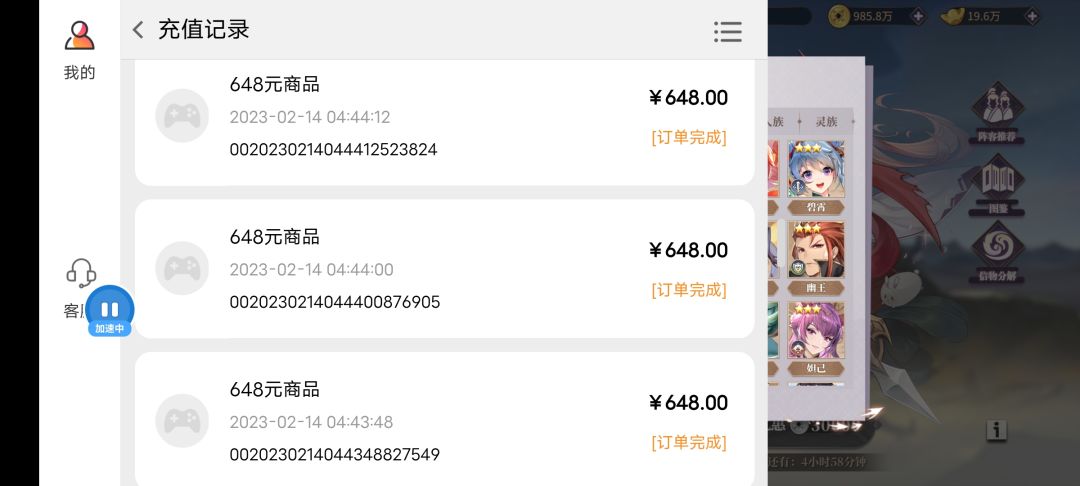Open 我的 profile section
This screenshot has width=1080, height=486.
pos(79,50)
